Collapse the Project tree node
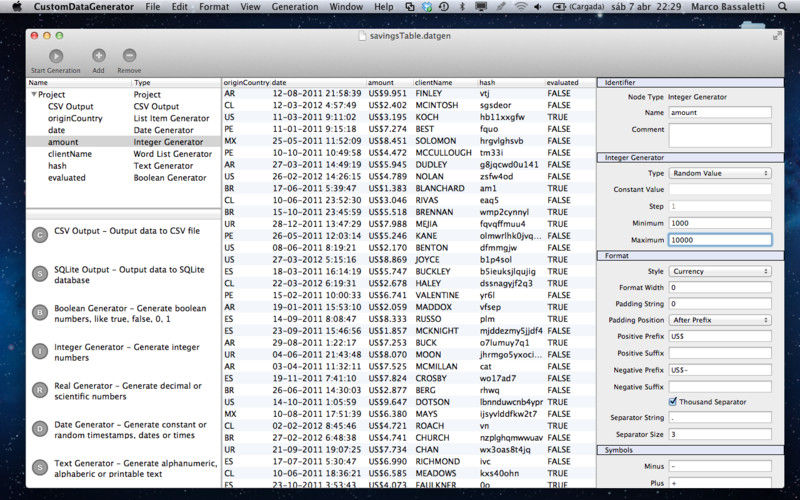Image resolution: width=800 pixels, height=500 pixels. coord(34,94)
